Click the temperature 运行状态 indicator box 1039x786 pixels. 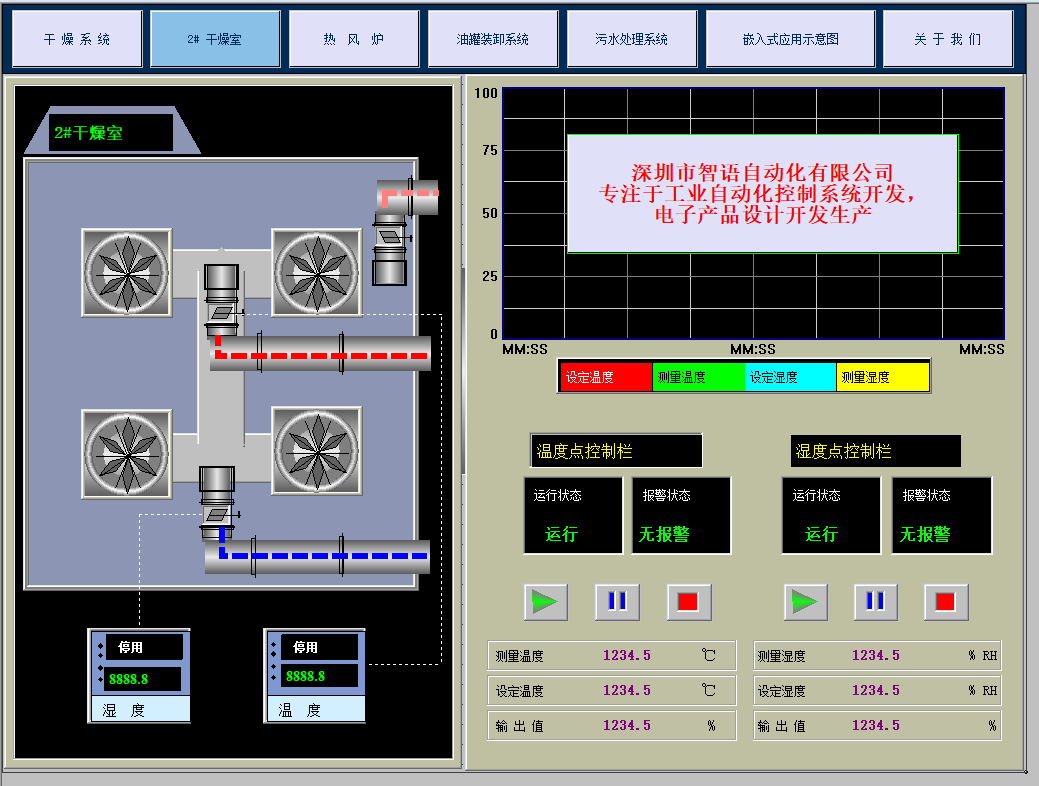click(x=574, y=516)
